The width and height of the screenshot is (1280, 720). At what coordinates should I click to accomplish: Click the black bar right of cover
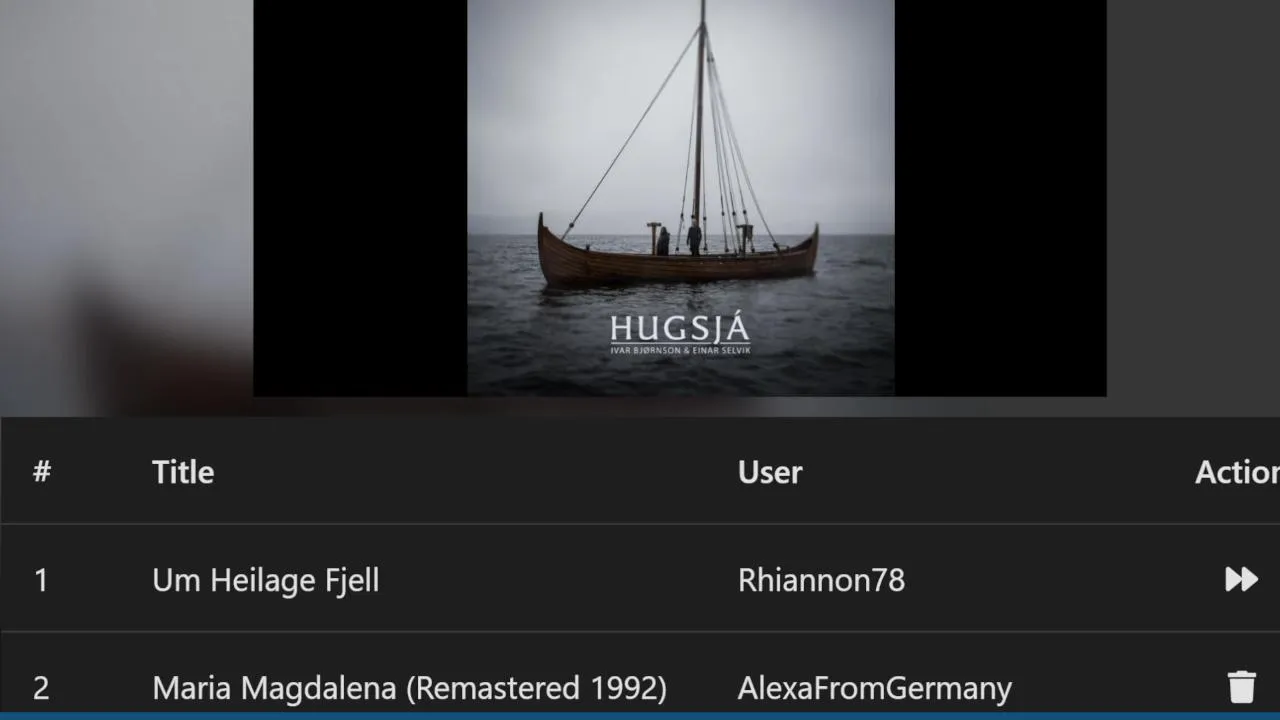pos(1000,198)
